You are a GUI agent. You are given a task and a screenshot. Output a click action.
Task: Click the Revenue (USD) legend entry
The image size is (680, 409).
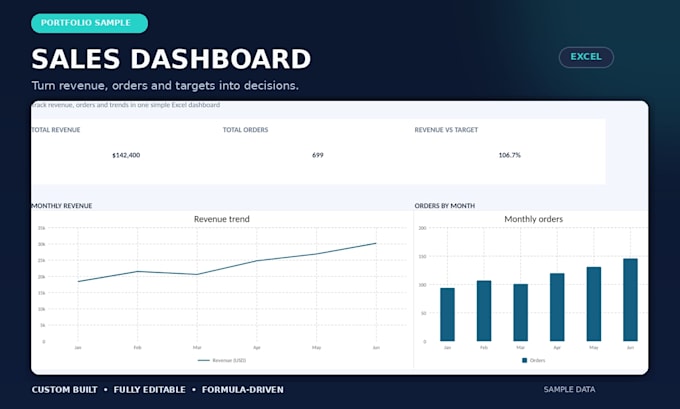222,360
